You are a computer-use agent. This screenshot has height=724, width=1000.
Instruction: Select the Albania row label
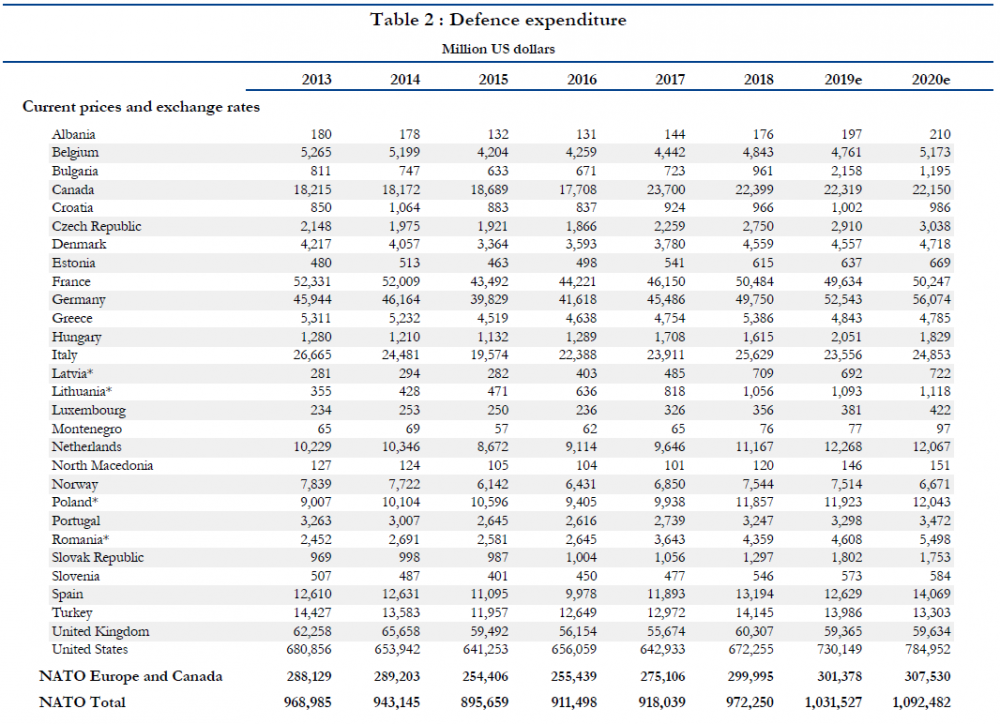(74, 134)
